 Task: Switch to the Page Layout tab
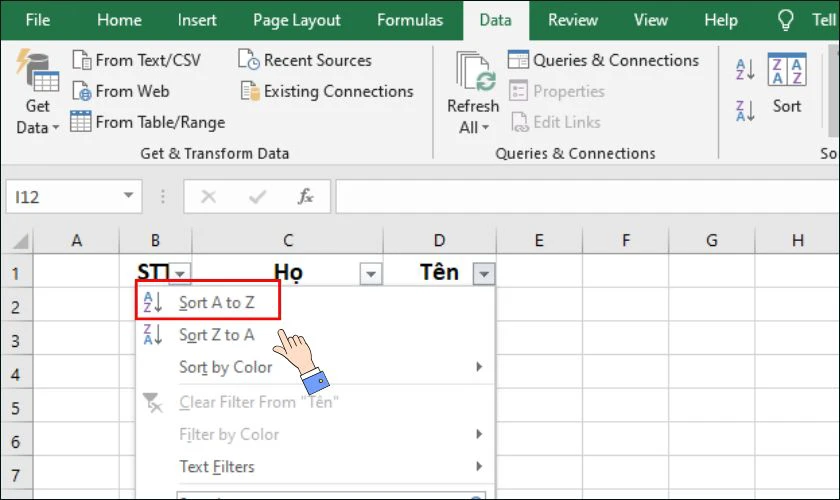click(x=296, y=20)
